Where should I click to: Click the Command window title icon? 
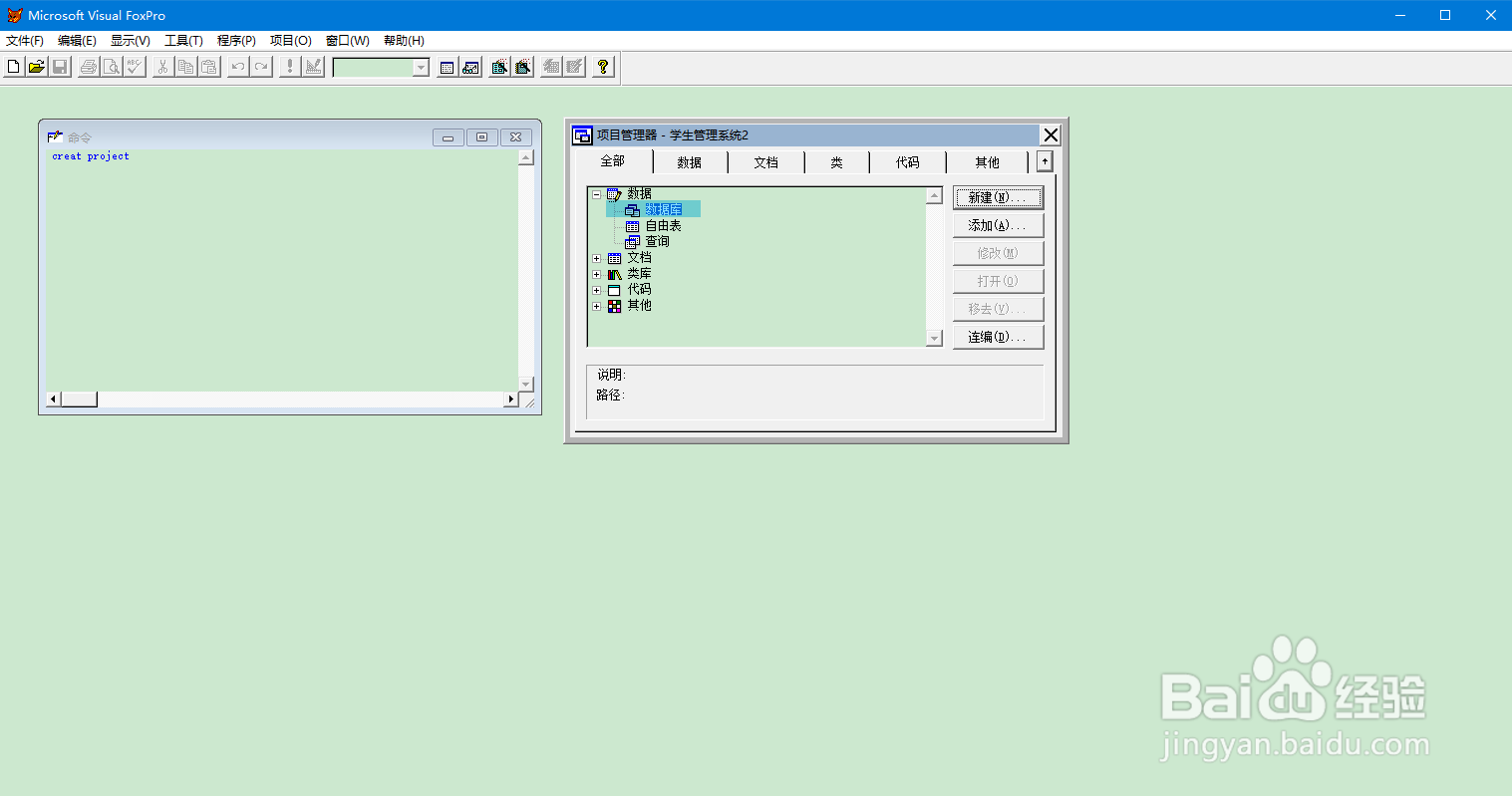click(55, 136)
